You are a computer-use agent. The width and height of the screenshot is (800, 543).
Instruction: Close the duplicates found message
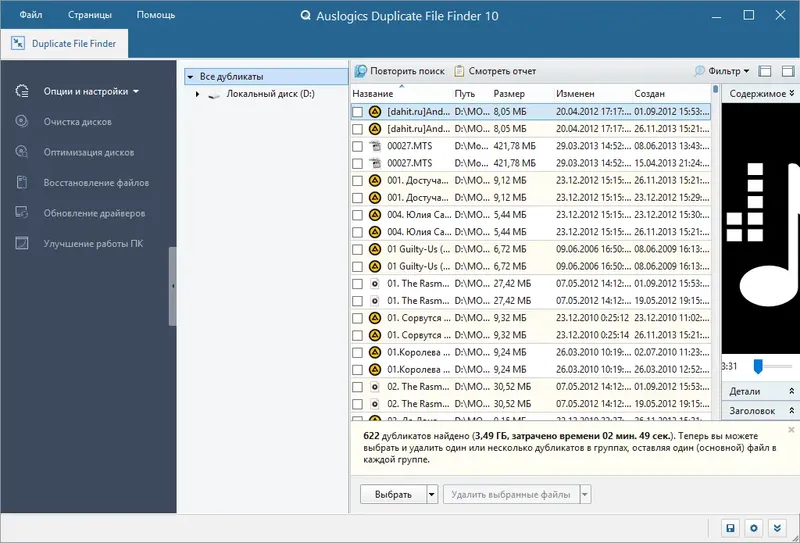(791, 430)
